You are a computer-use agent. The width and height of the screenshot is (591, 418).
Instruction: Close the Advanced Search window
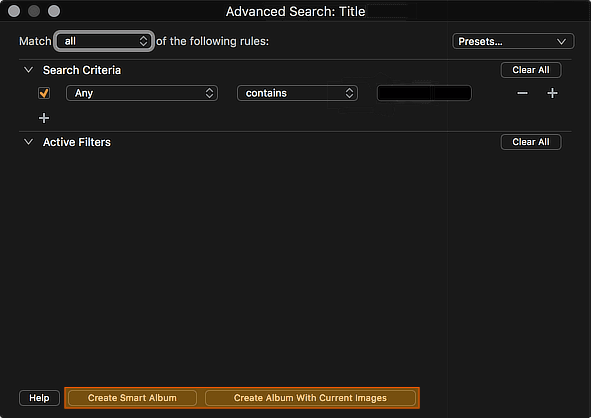point(14,11)
